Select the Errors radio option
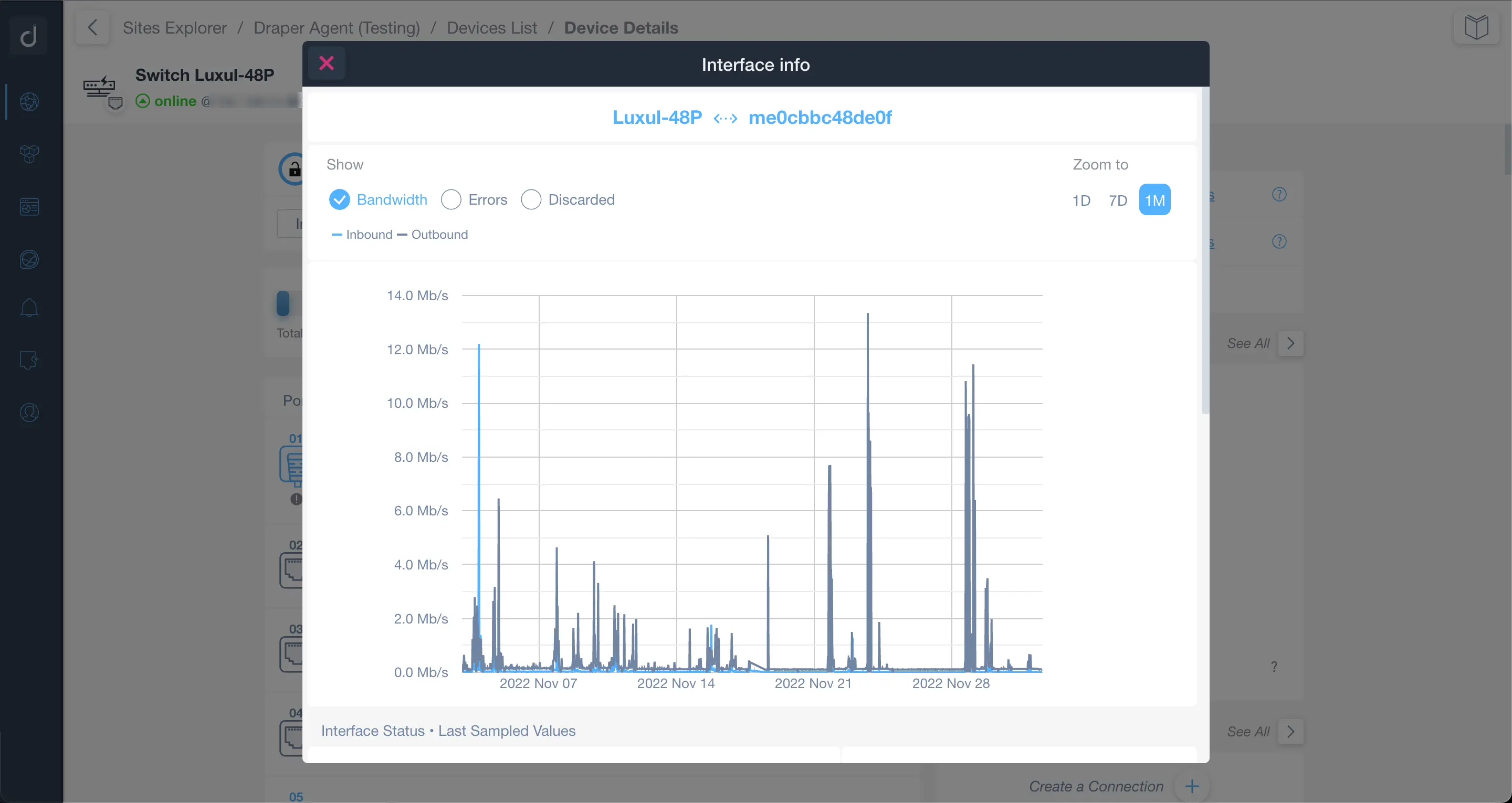1512x803 pixels. [x=451, y=199]
